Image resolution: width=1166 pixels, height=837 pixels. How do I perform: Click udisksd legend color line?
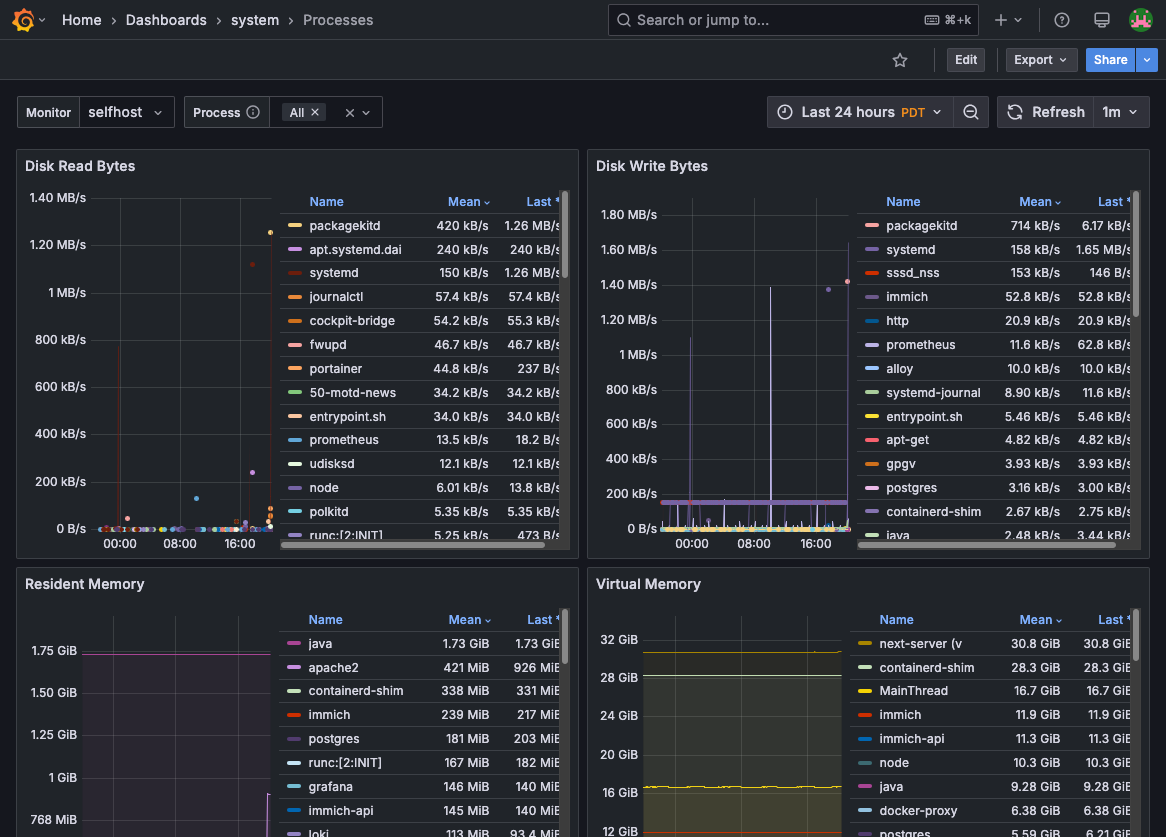(x=295, y=464)
